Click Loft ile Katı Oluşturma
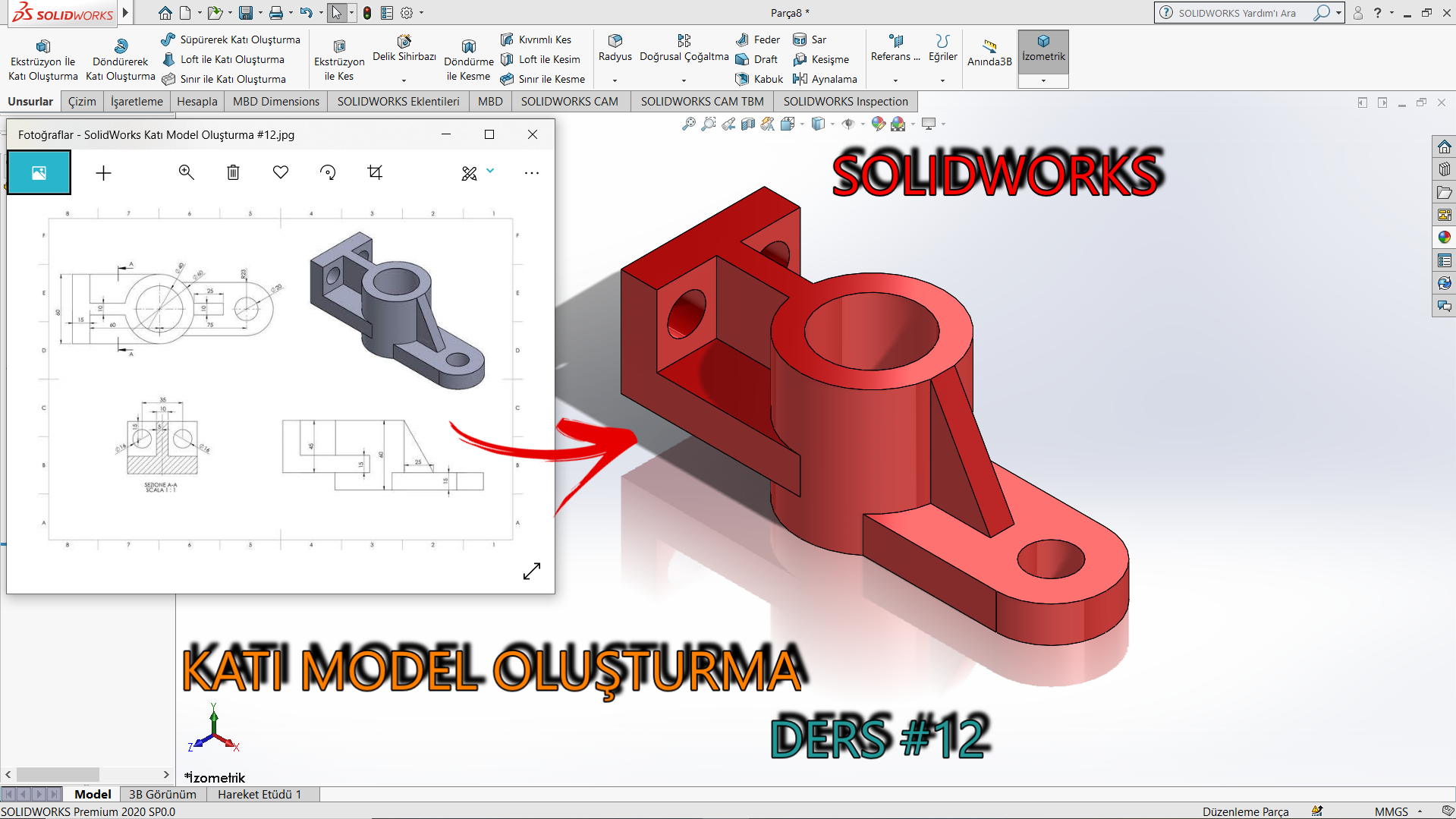 click(x=224, y=59)
